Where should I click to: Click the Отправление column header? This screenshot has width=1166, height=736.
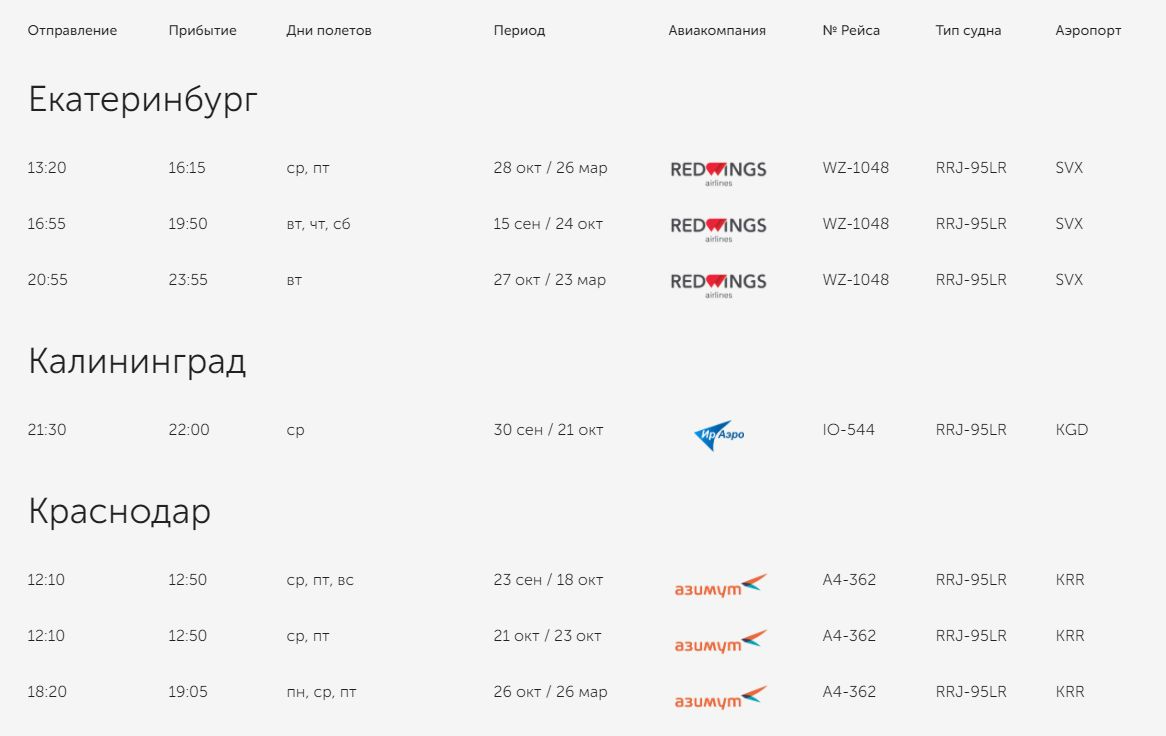(x=72, y=30)
